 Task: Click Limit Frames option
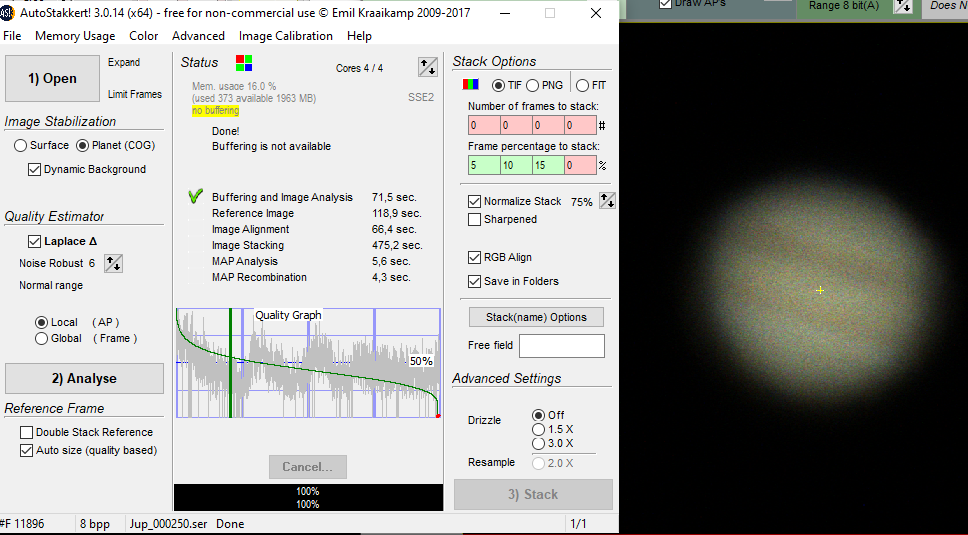(x=135, y=94)
